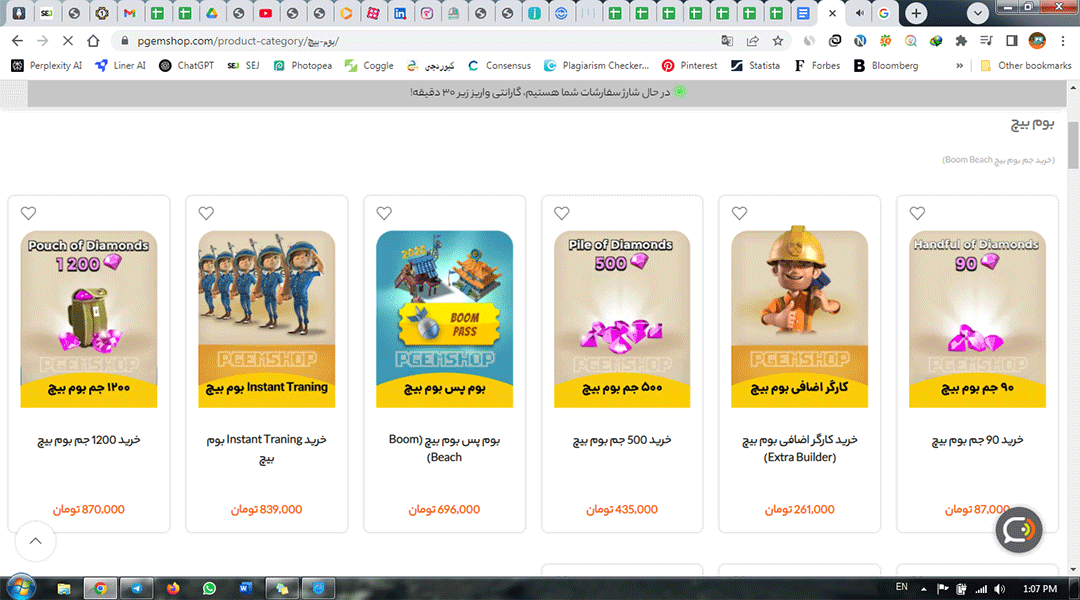This screenshot has width=1080, height=600.
Task: Bookmark this page with the star icon
Action: pyautogui.click(x=778, y=41)
